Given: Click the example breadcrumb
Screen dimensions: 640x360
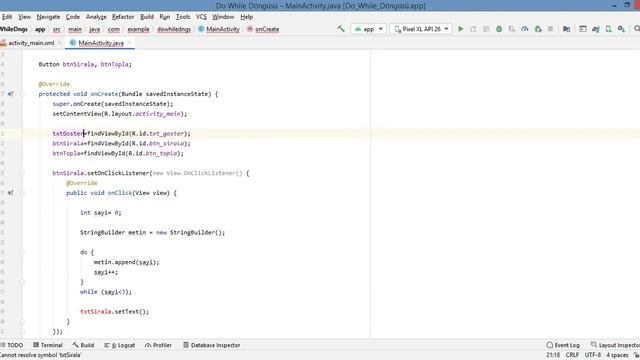Looking at the screenshot, I should point(138,29).
